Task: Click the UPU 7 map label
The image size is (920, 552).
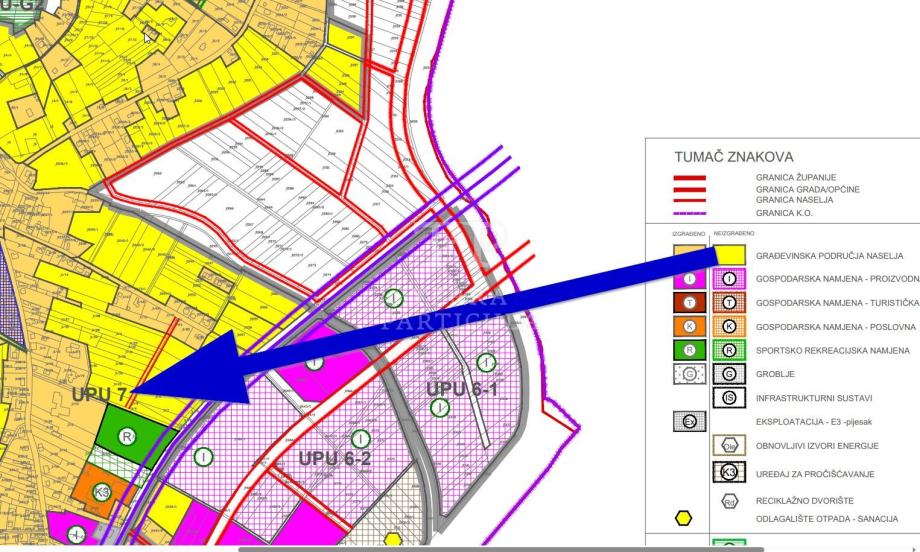Action: (x=99, y=395)
